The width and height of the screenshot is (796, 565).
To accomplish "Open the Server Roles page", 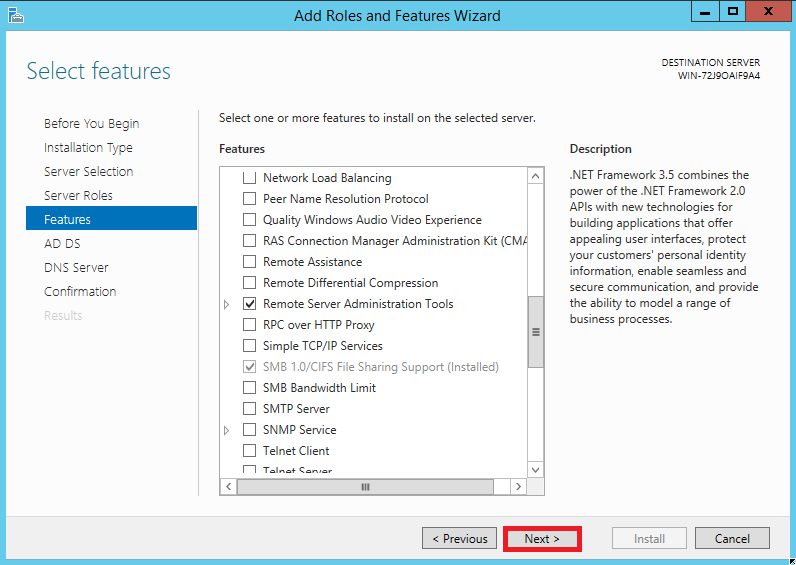I will point(78,195).
